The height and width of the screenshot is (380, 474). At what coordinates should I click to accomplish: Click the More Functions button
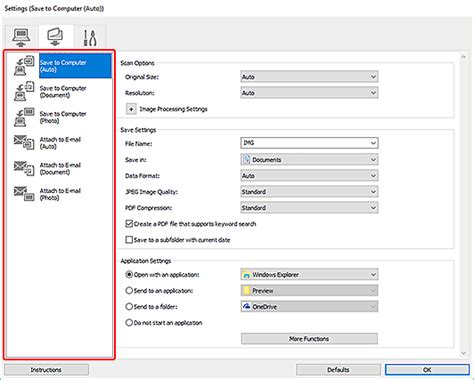coord(309,339)
